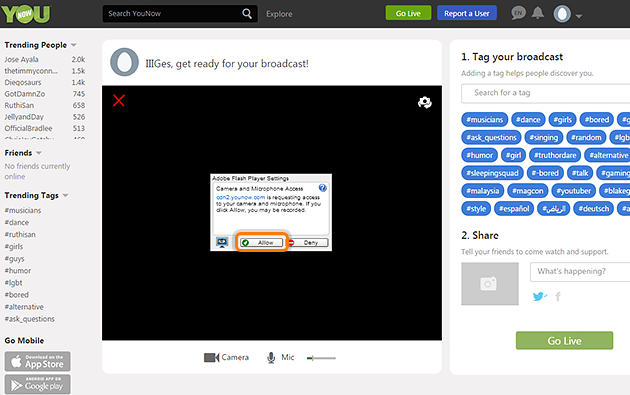Click the Search for a tag field
630x395 pixels.
pyautogui.click(x=546, y=93)
